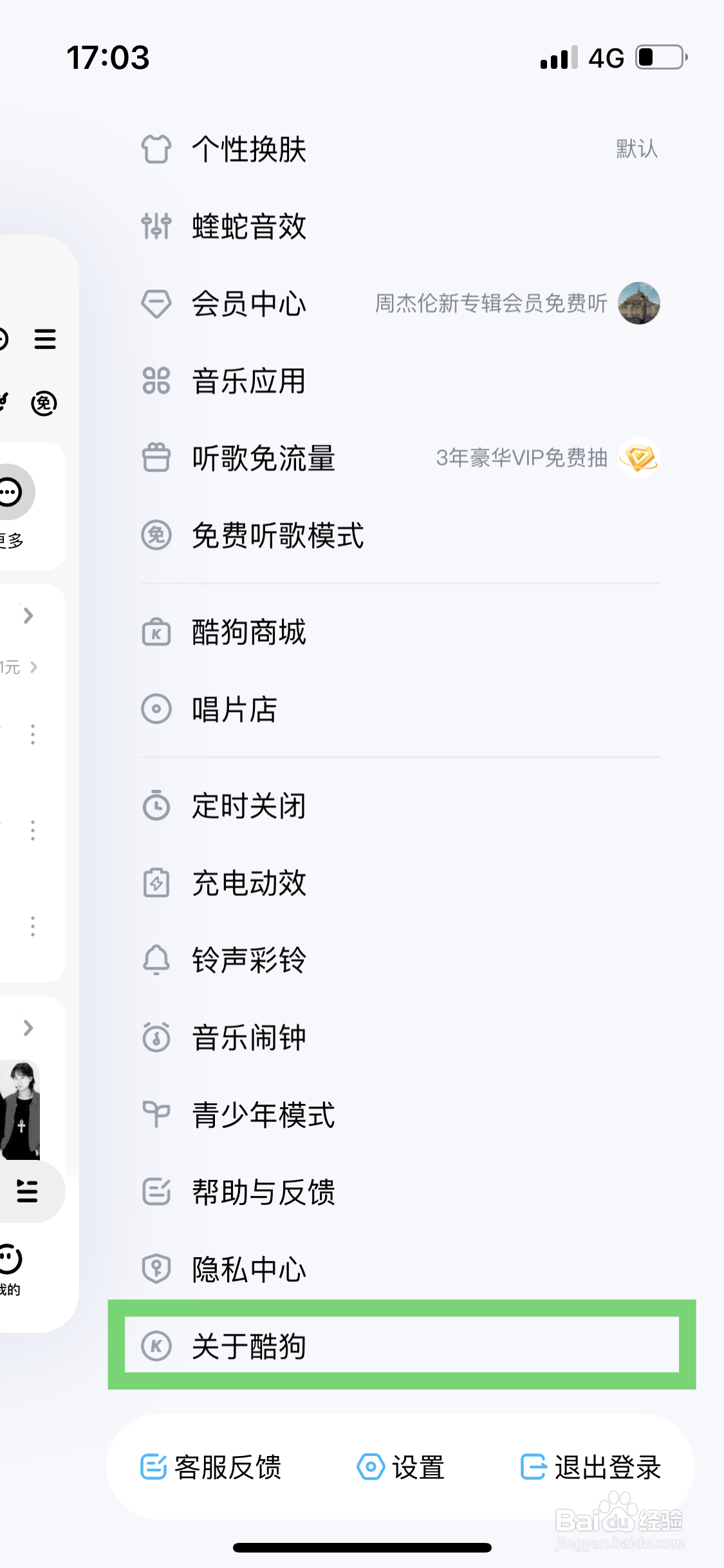This screenshot has height=1568, width=724.
Task: Tap the 默认 skin label
Action: [x=636, y=149]
